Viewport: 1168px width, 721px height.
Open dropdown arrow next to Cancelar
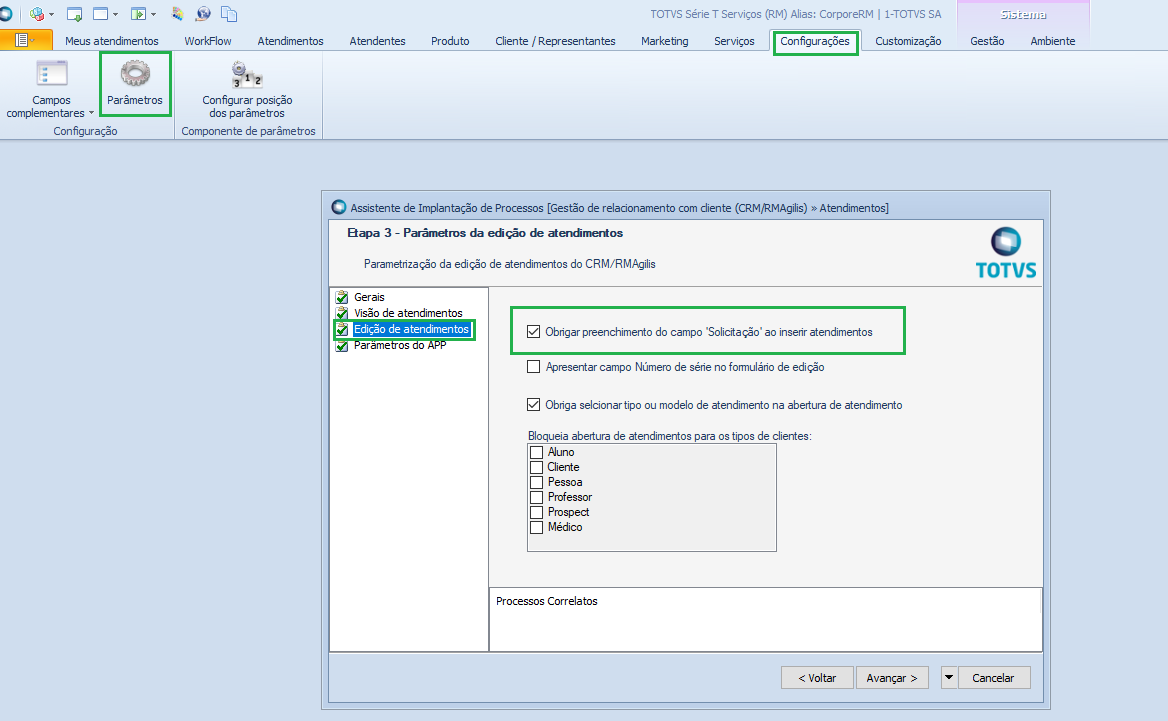[949, 678]
